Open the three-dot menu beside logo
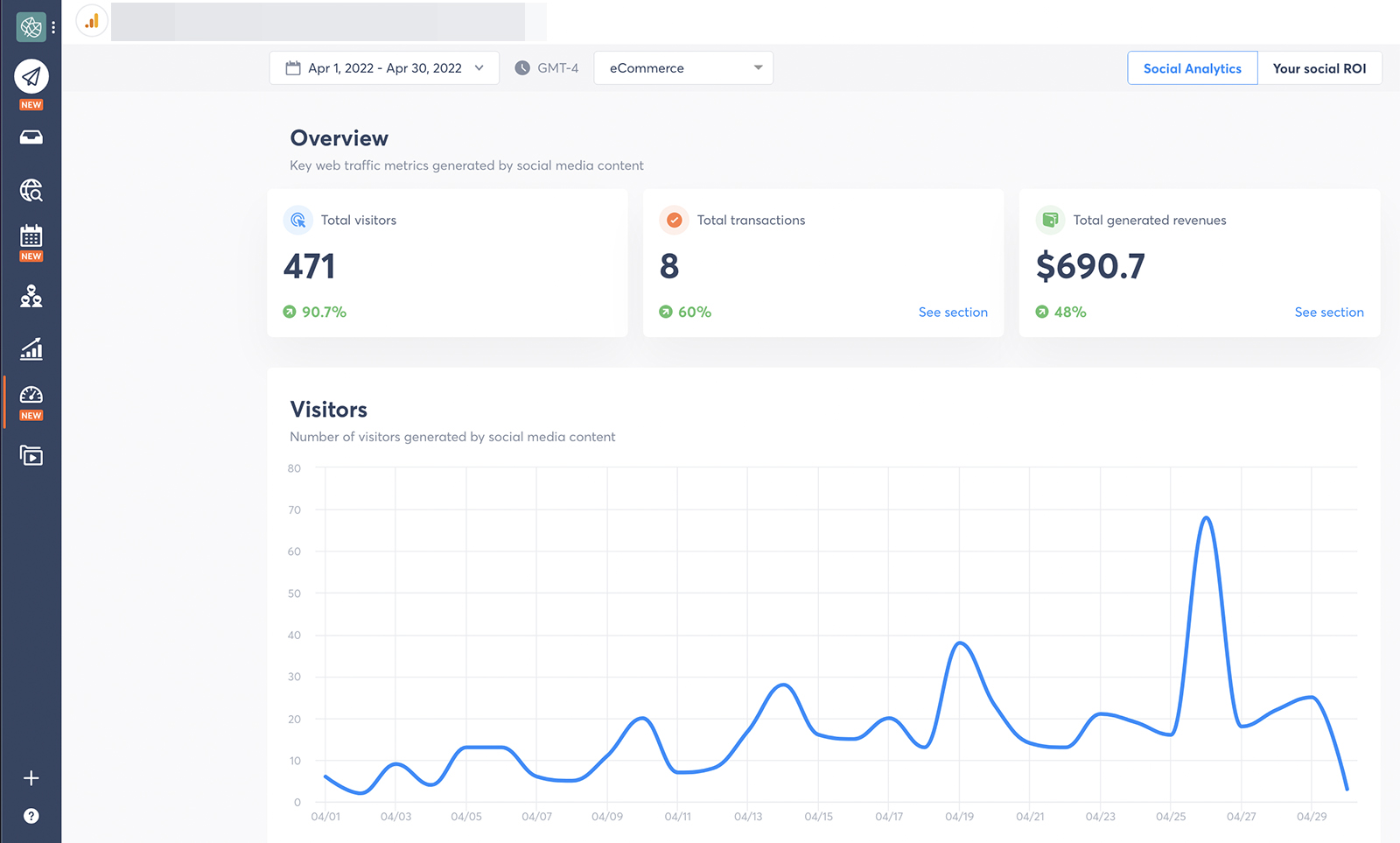1400x843 pixels. (x=53, y=27)
